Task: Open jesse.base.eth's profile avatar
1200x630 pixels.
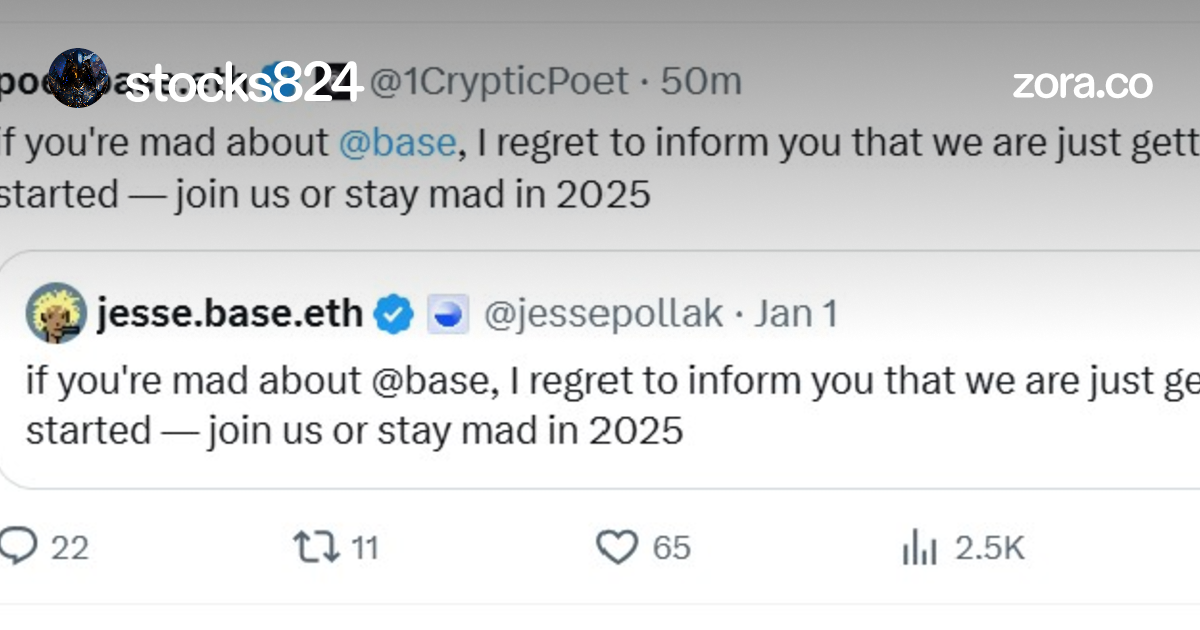Action: point(56,312)
